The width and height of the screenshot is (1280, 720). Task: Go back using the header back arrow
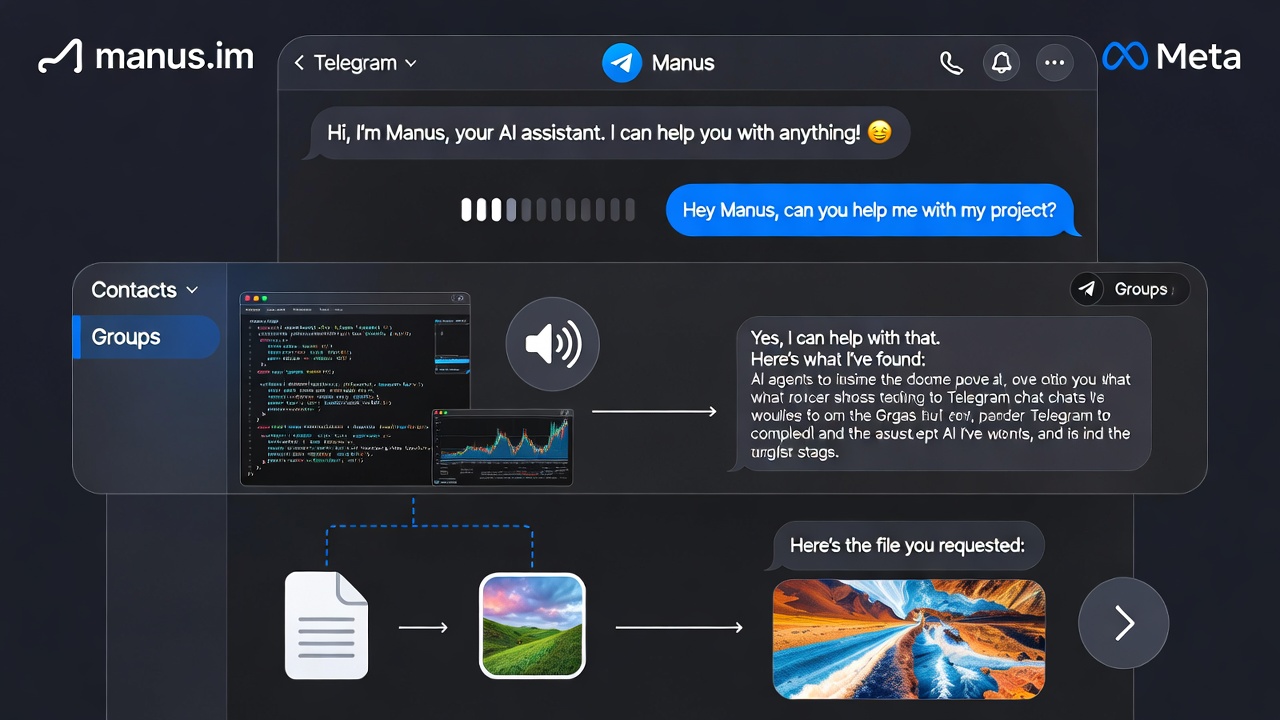pyautogui.click(x=299, y=62)
